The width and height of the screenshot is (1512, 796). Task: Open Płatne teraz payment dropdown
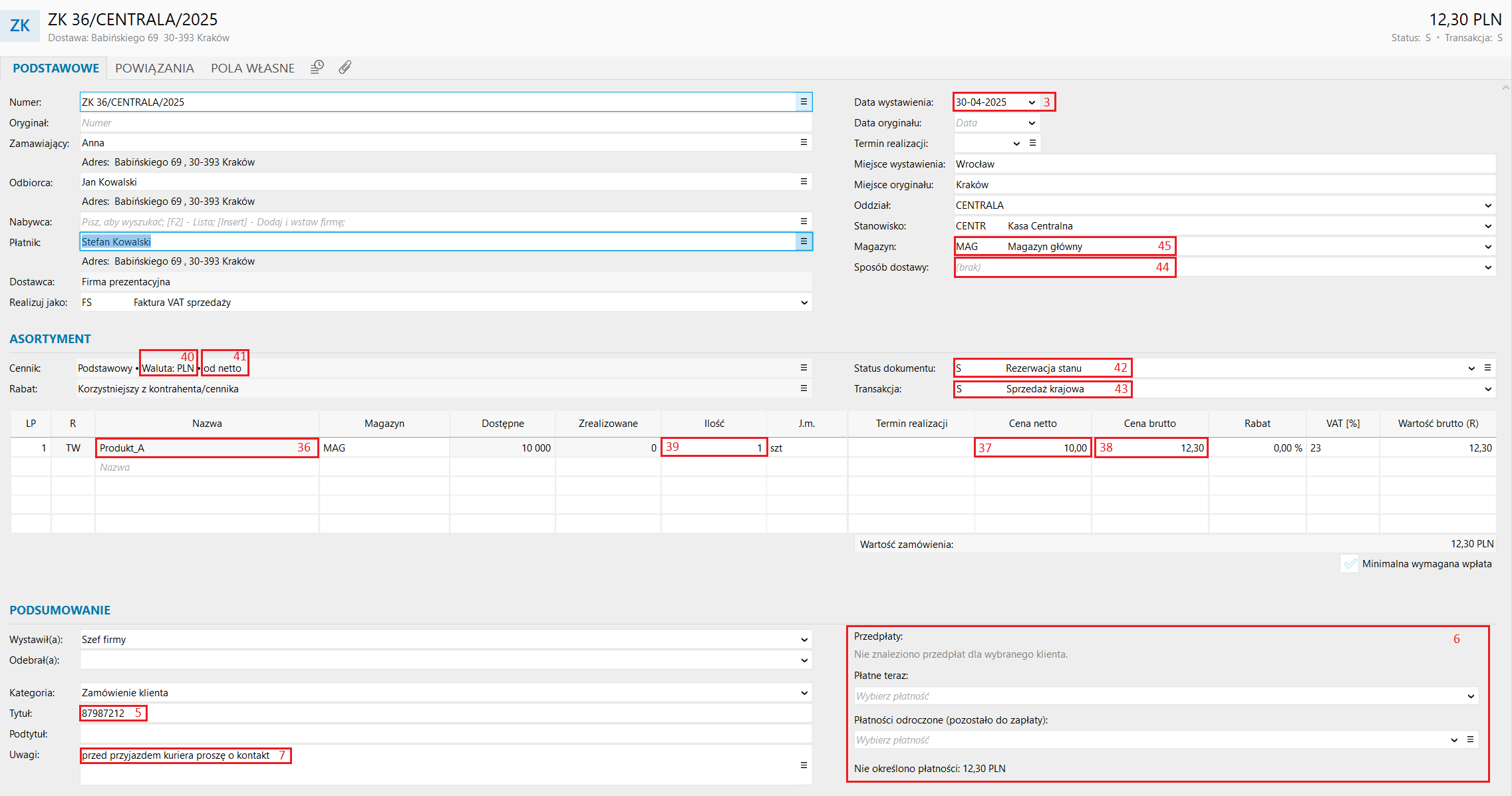pos(1470,696)
